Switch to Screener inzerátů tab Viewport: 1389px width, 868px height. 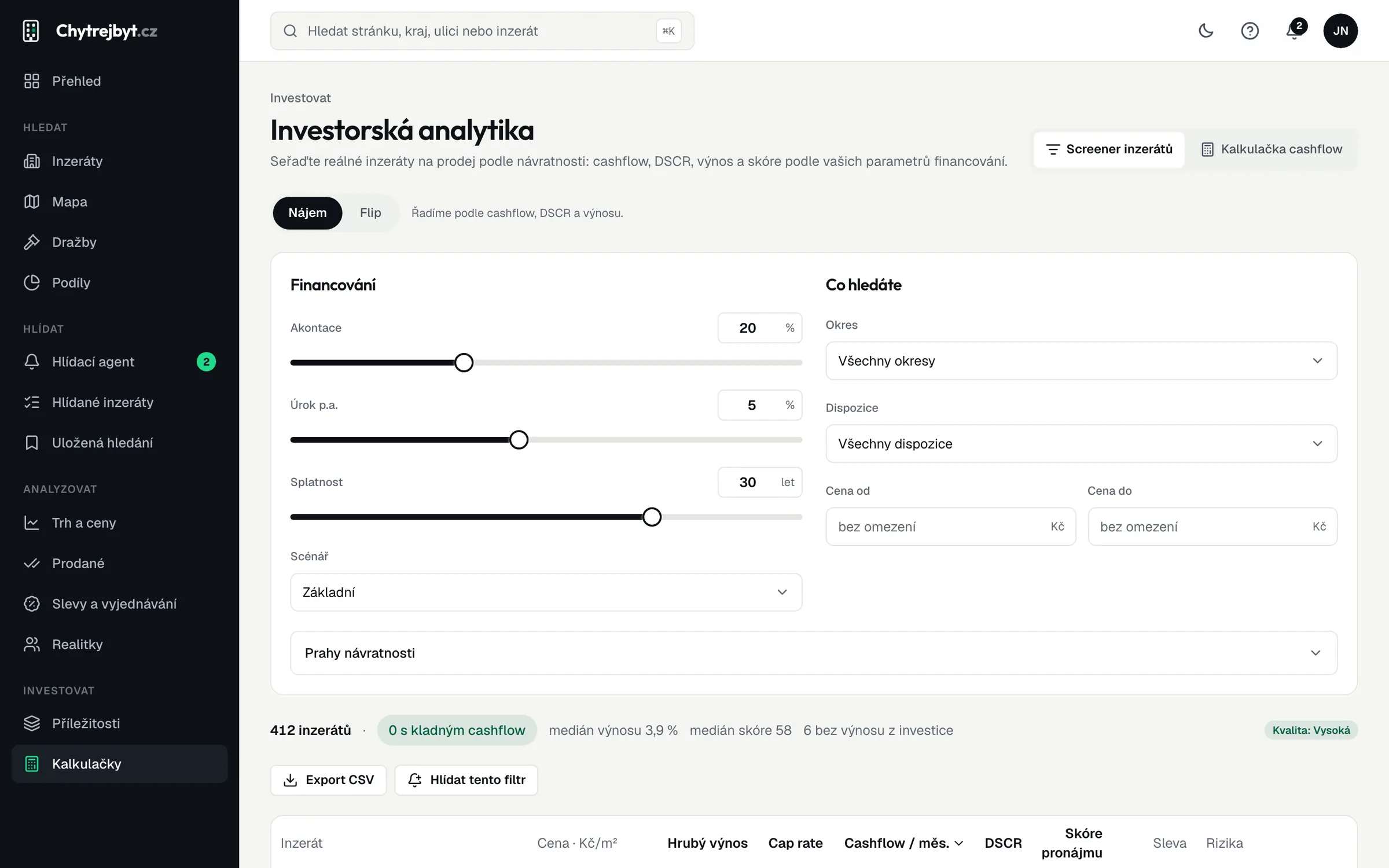pos(1109,149)
